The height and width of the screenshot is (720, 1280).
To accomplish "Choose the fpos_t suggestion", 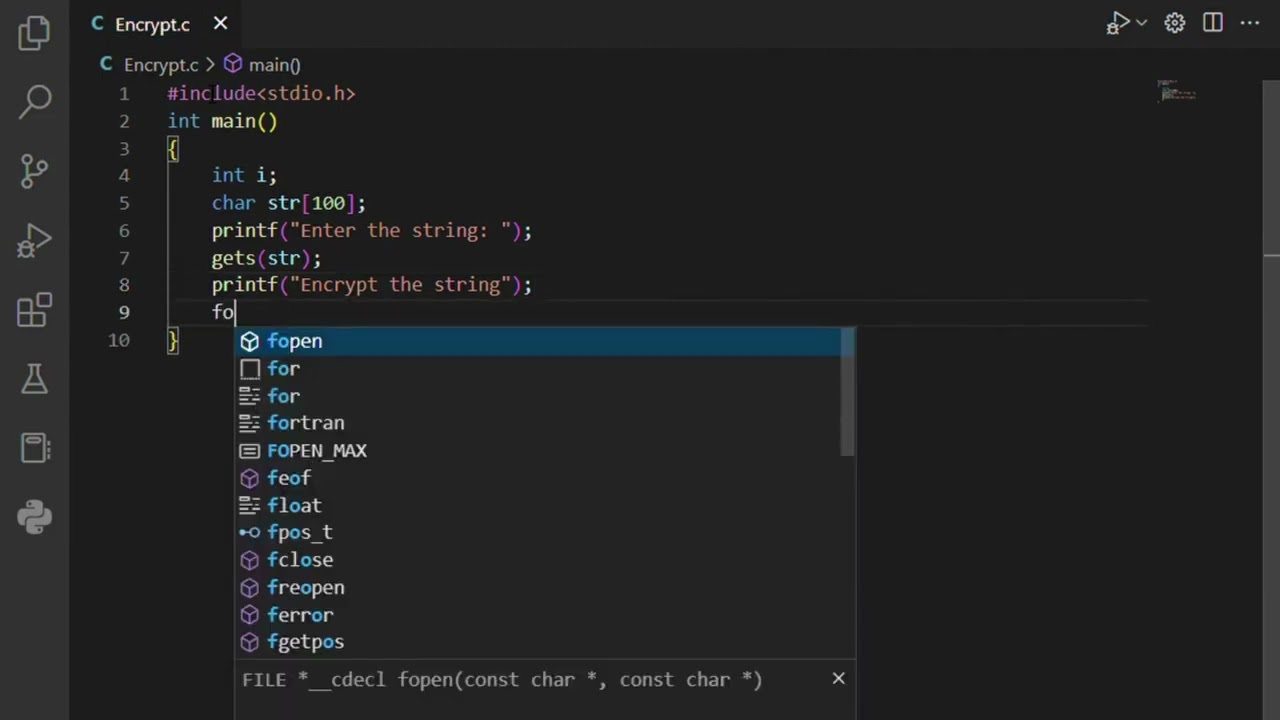I will pyautogui.click(x=545, y=533).
